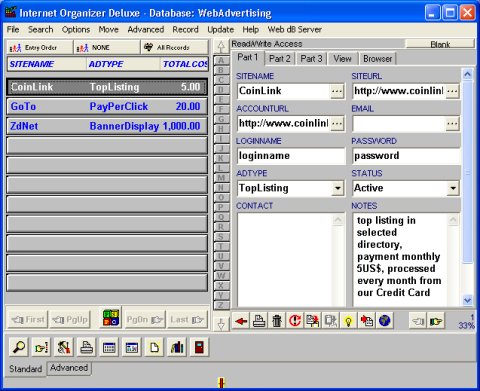The width and height of the screenshot is (480, 391).
Task: Click the pointing hand with red marks icon
Action: (41, 348)
